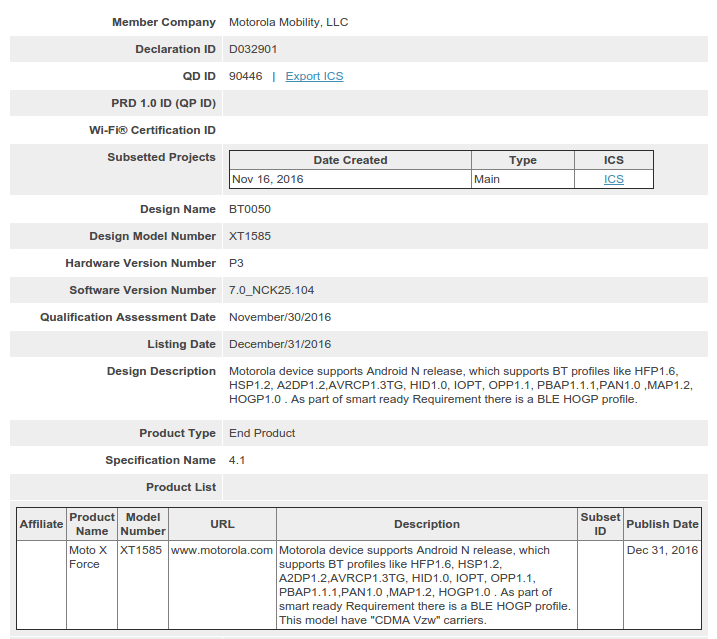
Task: Click the product description cell mentioning CDMA Vzw
Action: (x=427, y=585)
